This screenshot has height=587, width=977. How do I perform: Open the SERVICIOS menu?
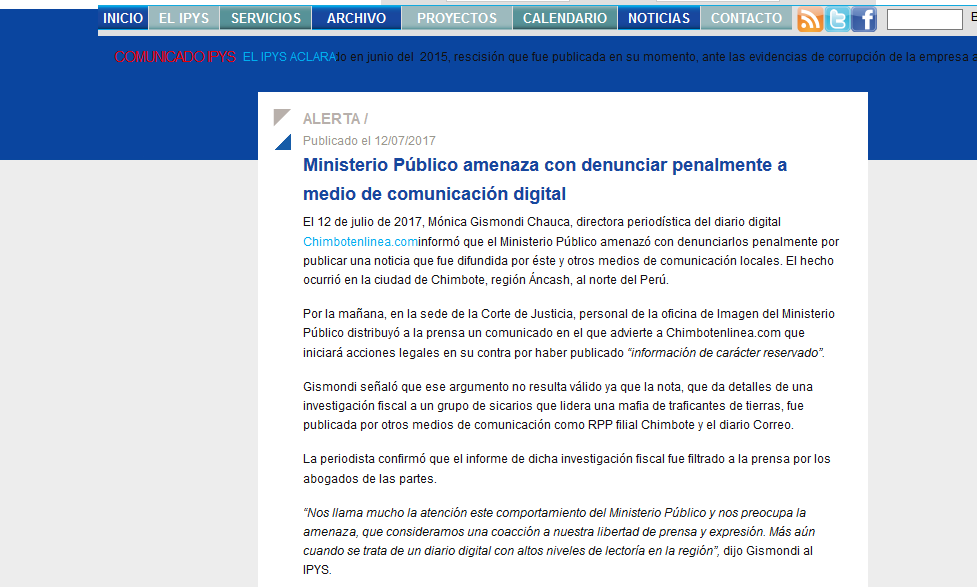pyautogui.click(x=263, y=17)
